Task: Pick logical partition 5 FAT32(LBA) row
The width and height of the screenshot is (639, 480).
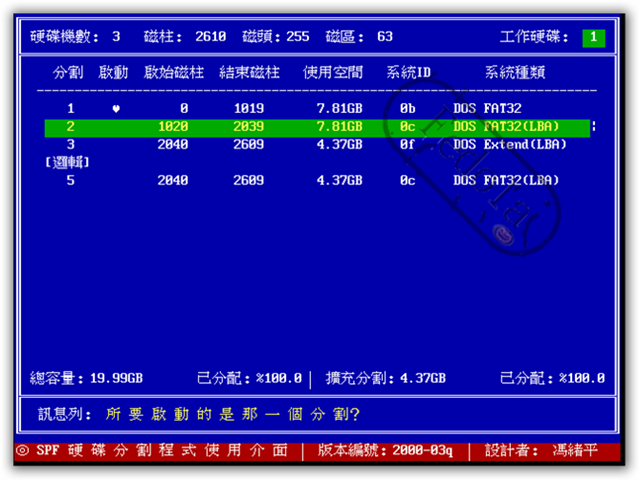Action: [x=316, y=180]
